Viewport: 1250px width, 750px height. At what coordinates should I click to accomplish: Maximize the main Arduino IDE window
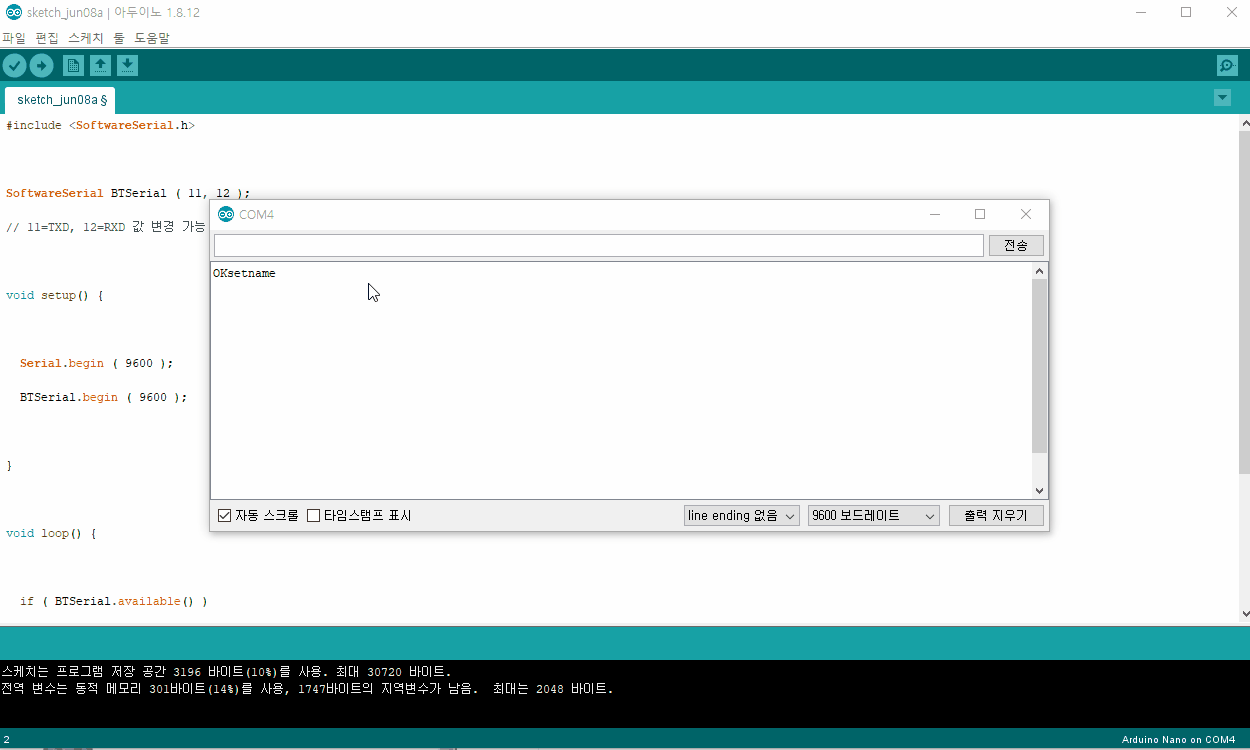tap(1186, 13)
